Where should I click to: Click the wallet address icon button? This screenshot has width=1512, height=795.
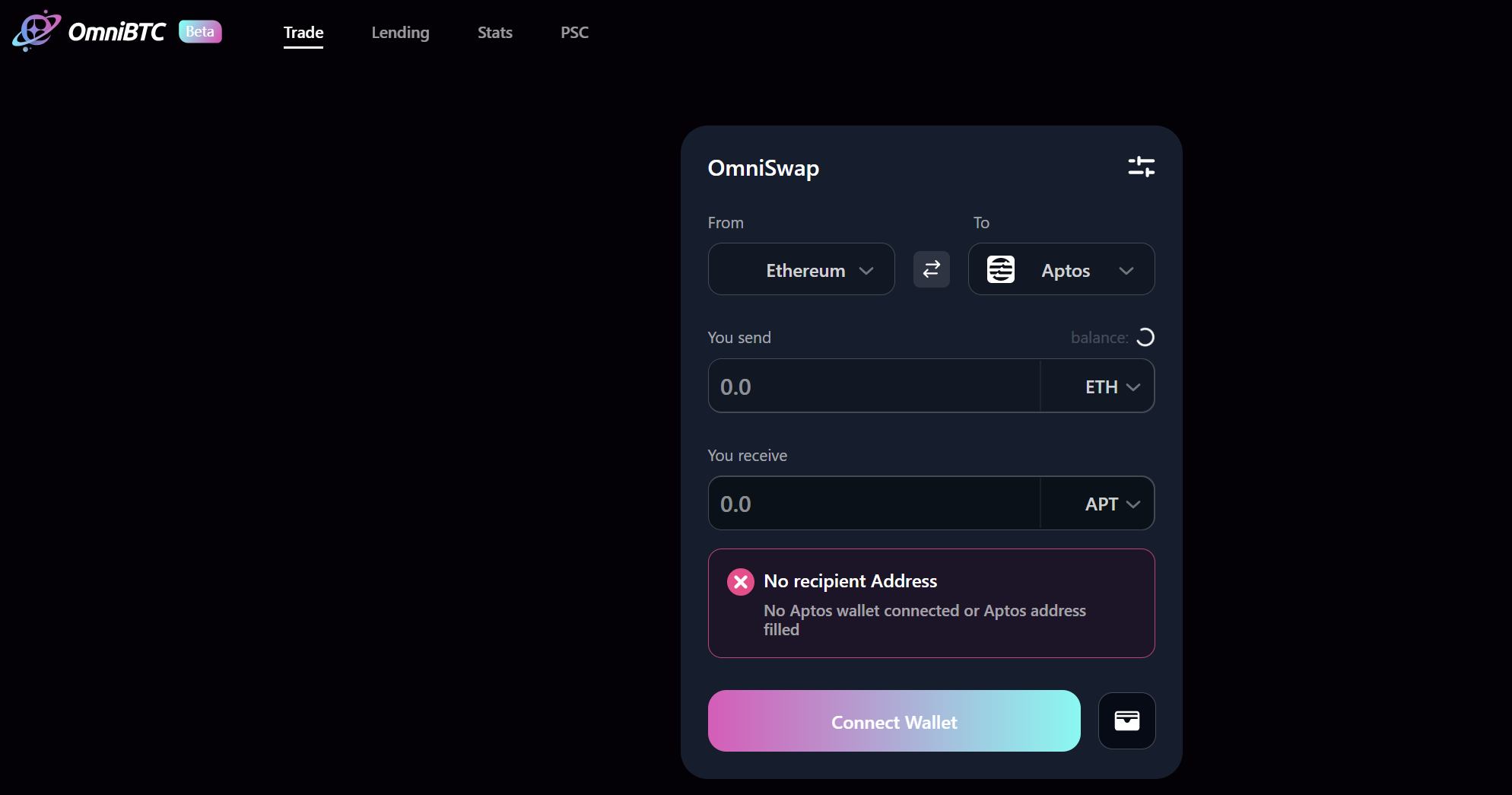click(x=1126, y=720)
